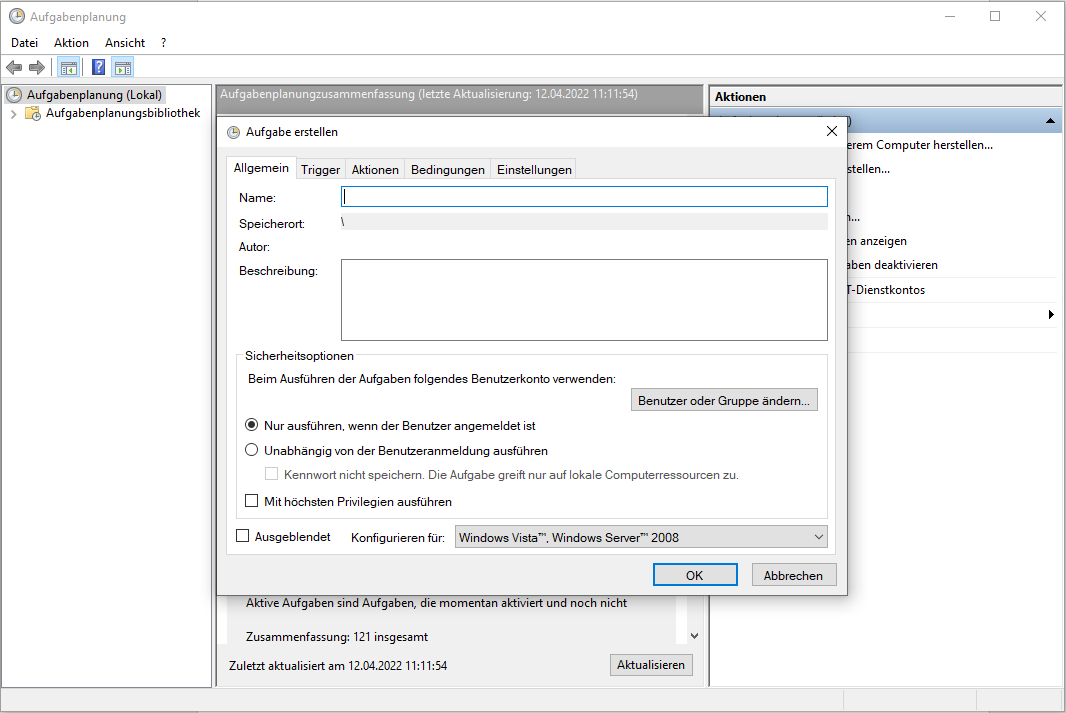Open Help via the question mark toolbar icon

coord(99,68)
